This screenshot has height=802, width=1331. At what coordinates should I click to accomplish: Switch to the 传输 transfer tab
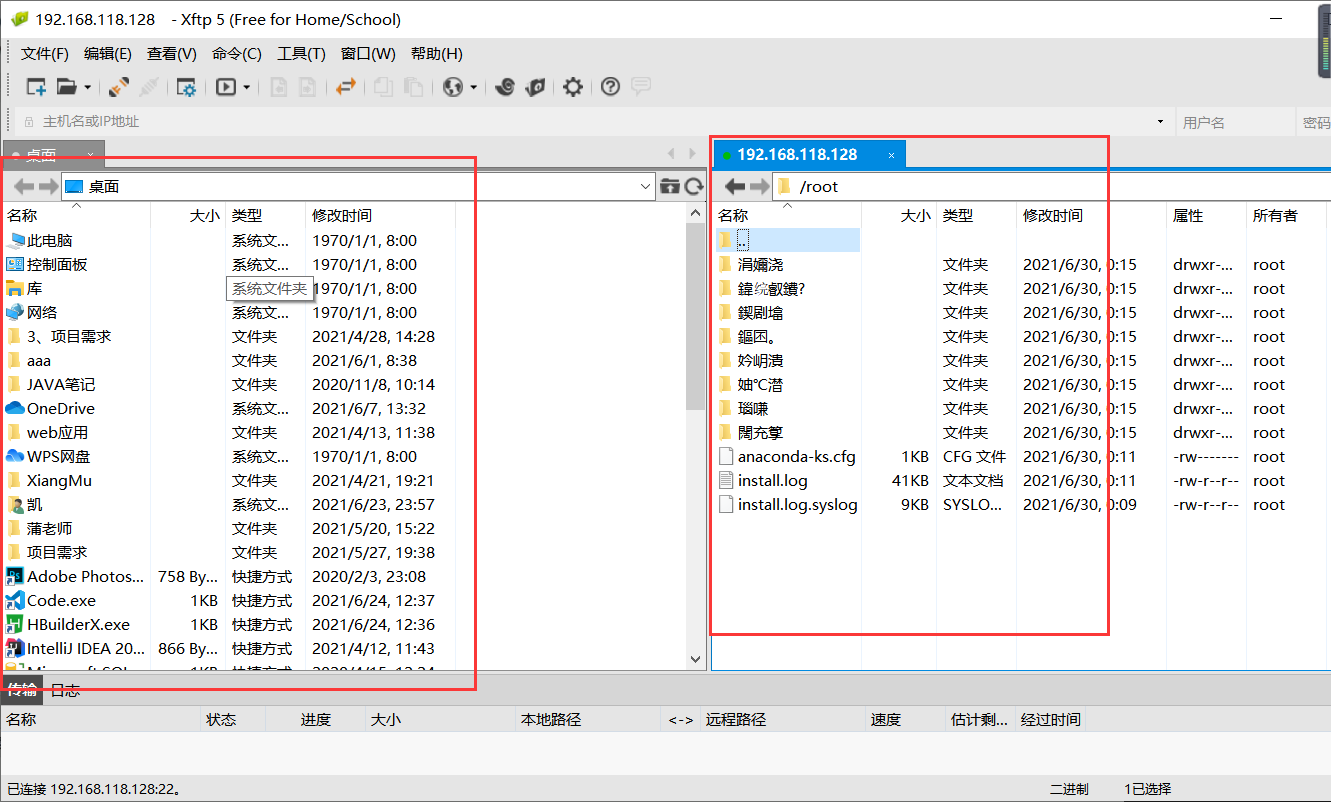coord(22,690)
